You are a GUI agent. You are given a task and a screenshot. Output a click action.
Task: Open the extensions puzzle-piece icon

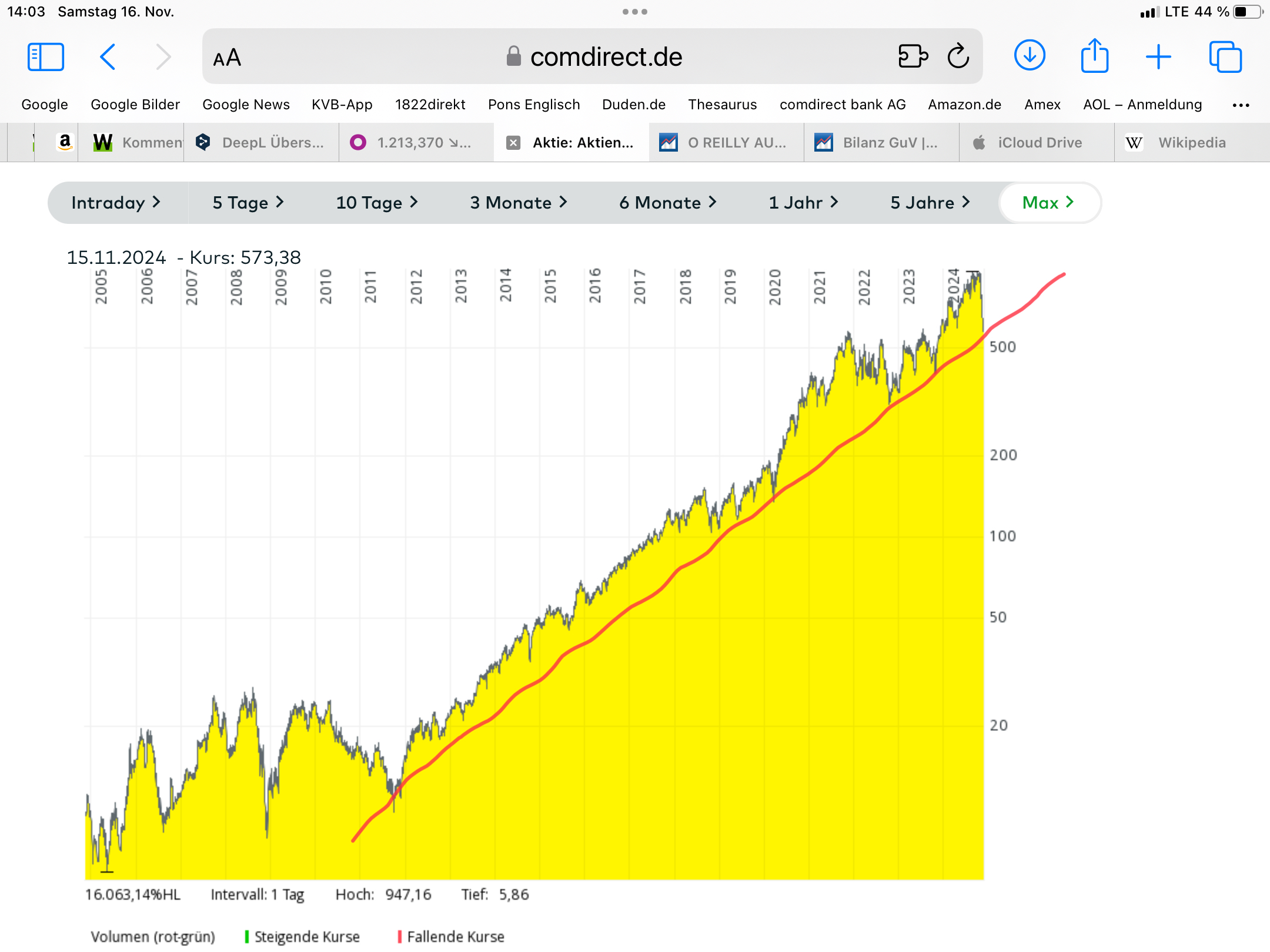(913, 57)
